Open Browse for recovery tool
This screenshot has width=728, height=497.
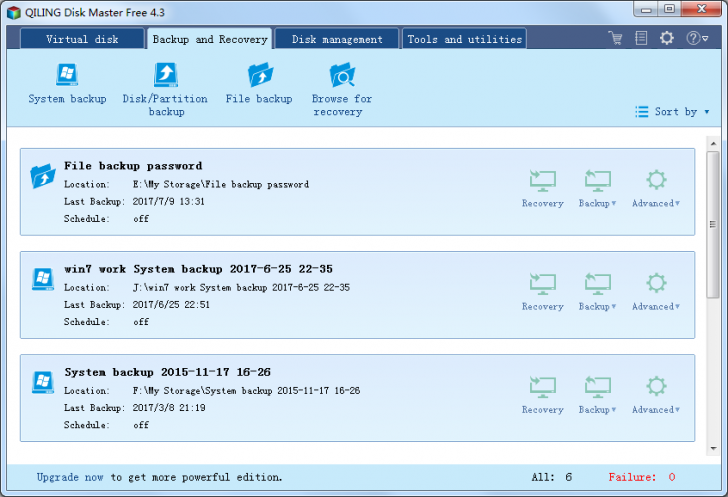(x=342, y=90)
